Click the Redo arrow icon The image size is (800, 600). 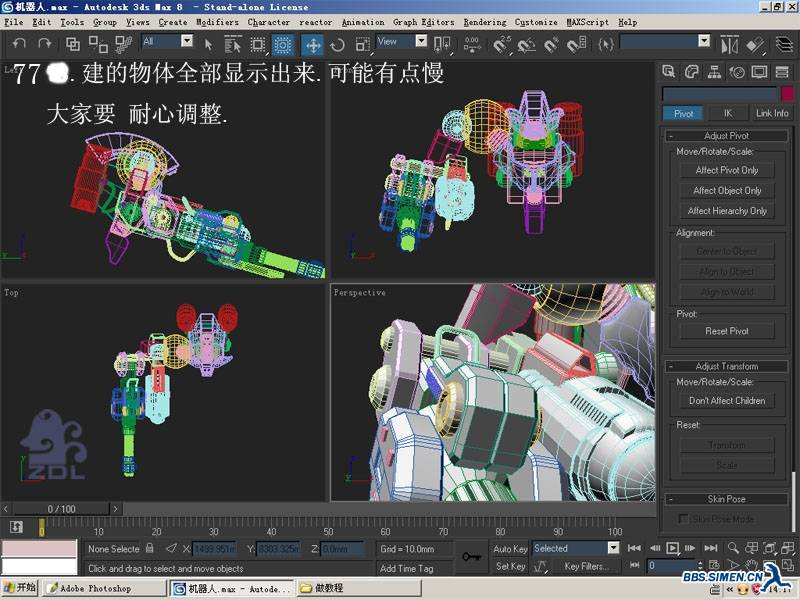tap(44, 44)
